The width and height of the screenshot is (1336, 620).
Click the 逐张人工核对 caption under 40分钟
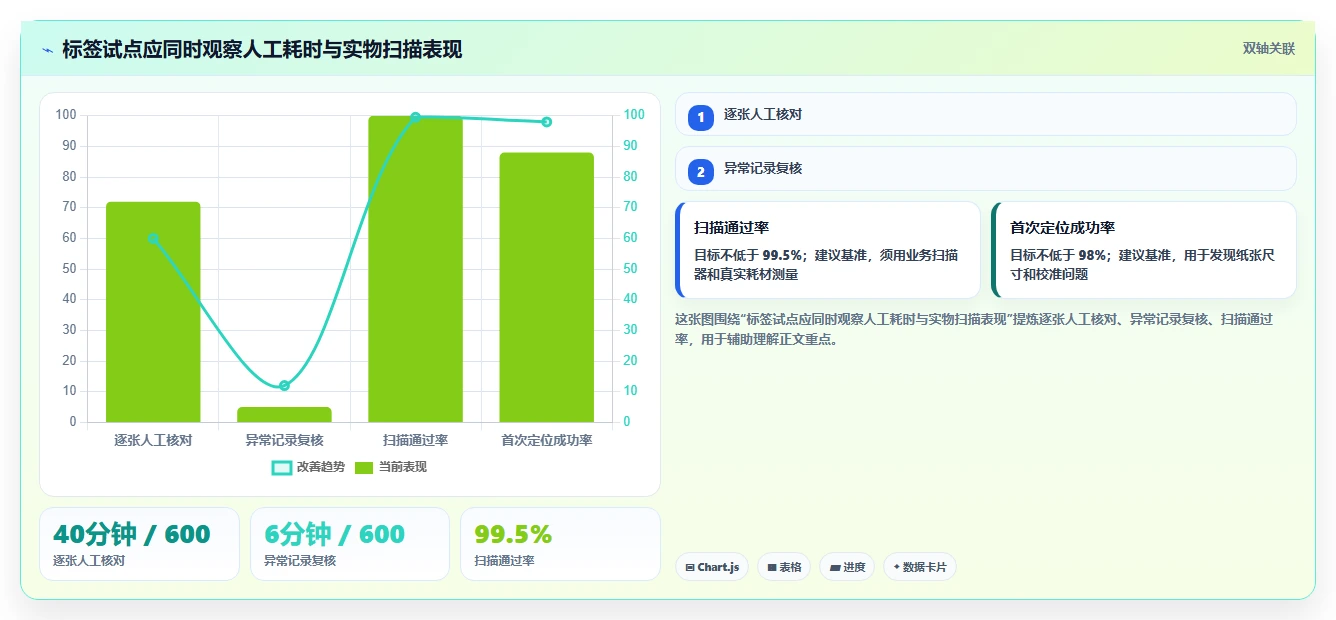(x=89, y=561)
